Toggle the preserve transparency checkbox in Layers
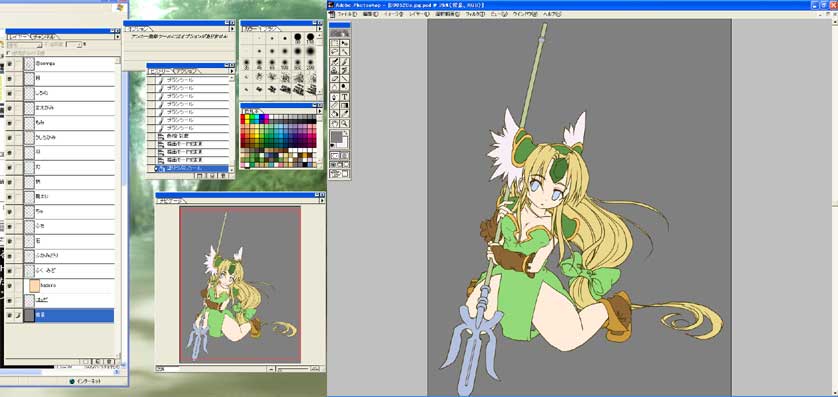838x397 pixels. [8, 53]
